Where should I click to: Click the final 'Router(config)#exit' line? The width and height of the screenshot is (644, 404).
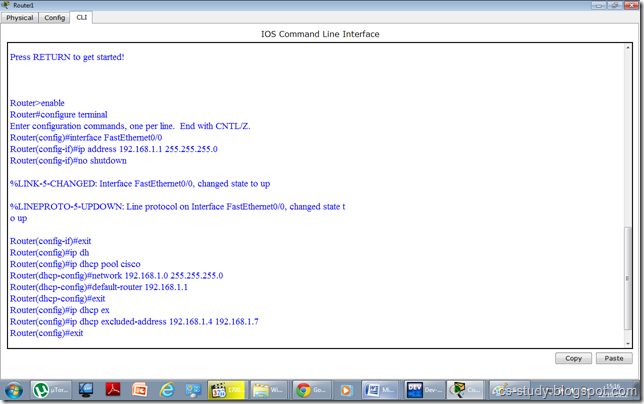click(46, 333)
